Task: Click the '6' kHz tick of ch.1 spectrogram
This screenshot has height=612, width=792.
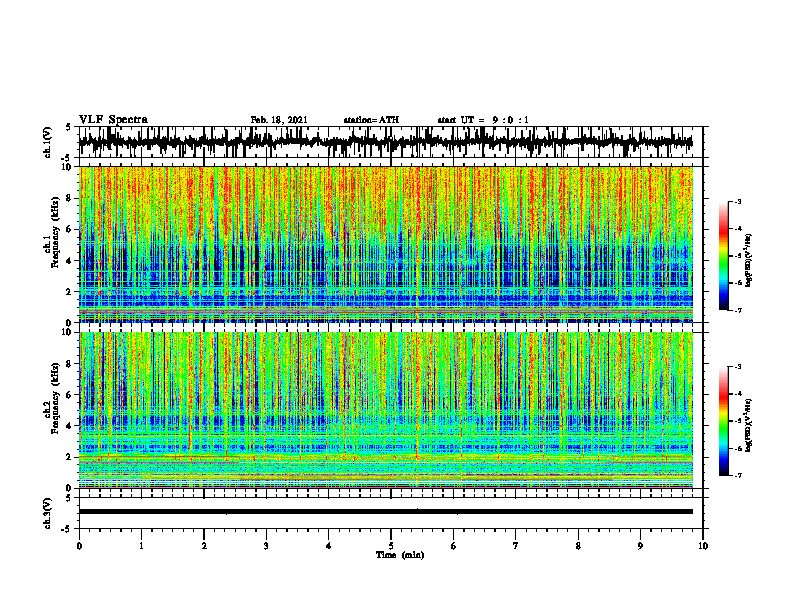Action: (71, 229)
